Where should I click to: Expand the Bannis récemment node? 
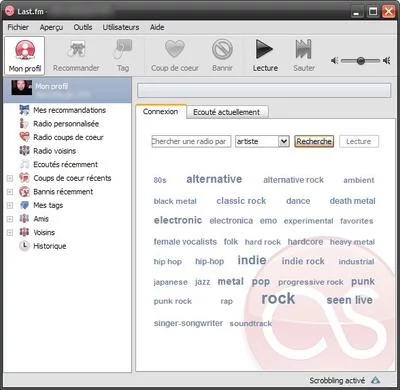point(10,192)
